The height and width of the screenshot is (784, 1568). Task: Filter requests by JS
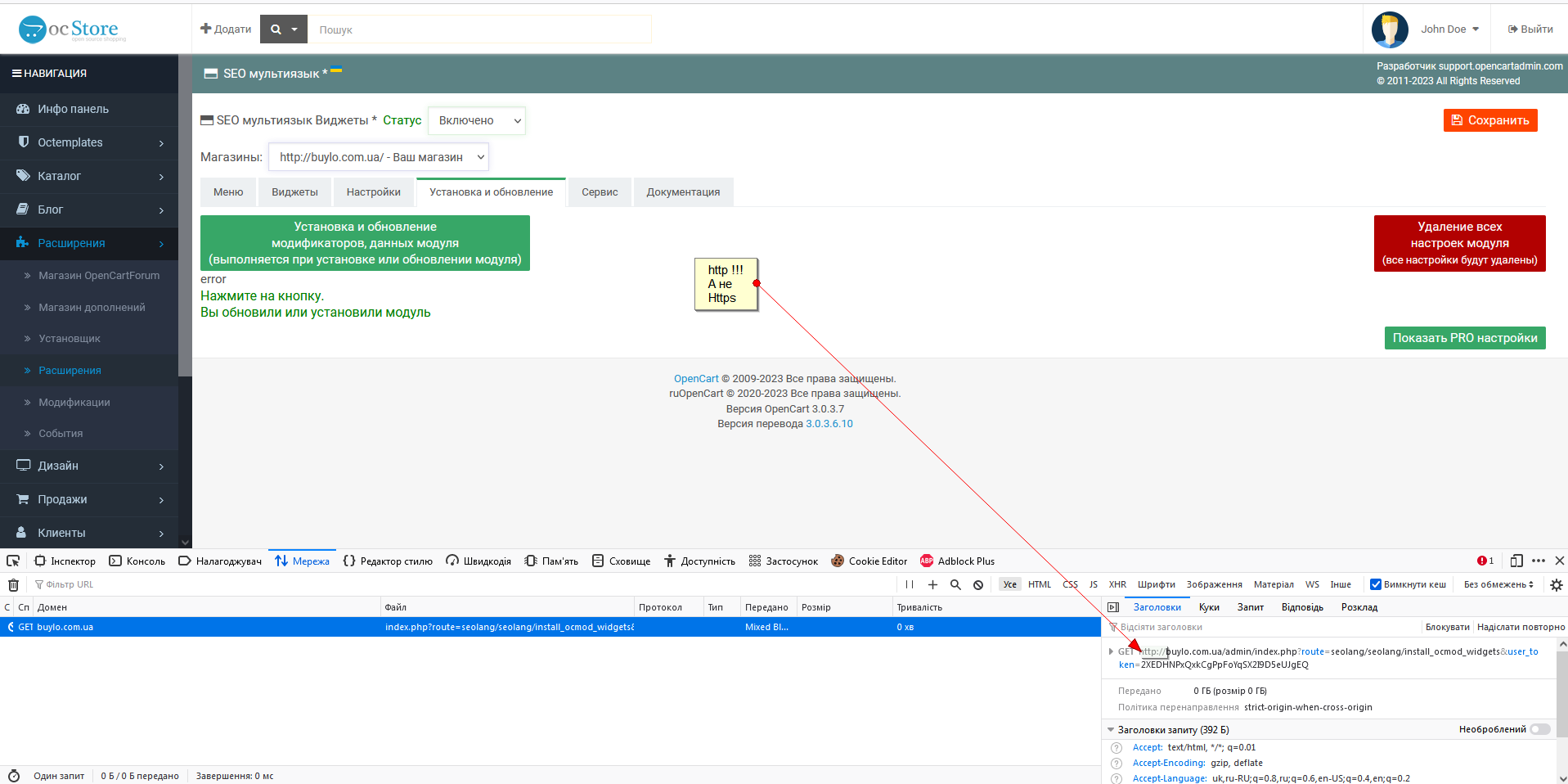pos(1094,584)
